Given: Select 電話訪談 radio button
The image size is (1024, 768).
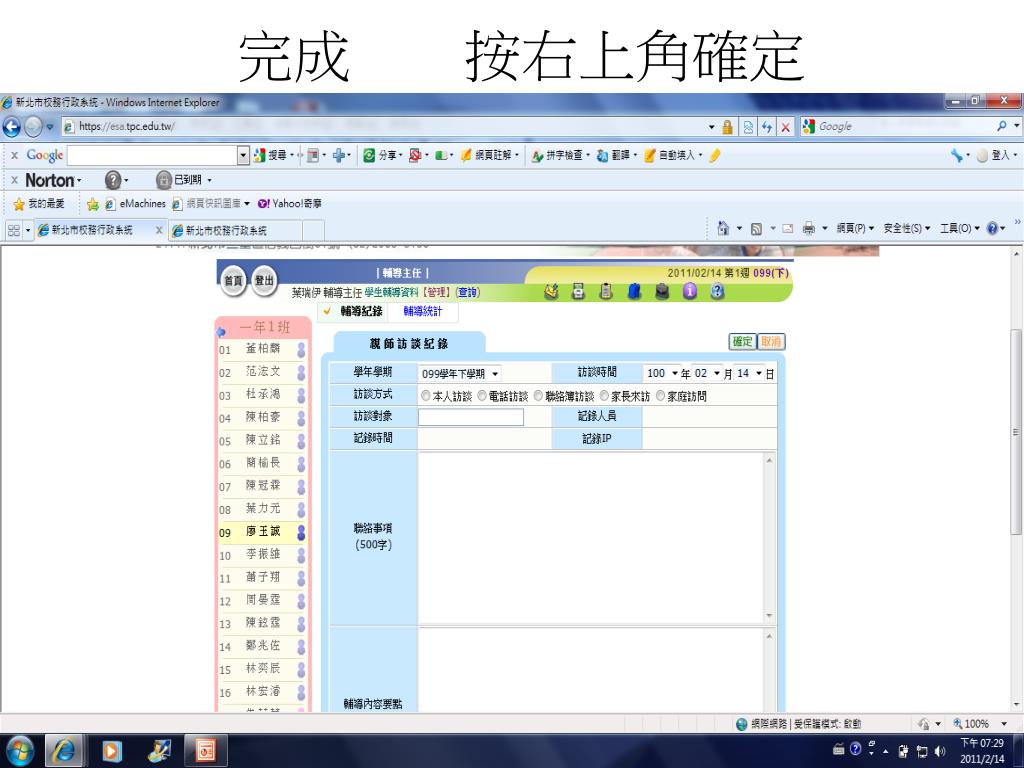Looking at the screenshot, I should (482, 395).
